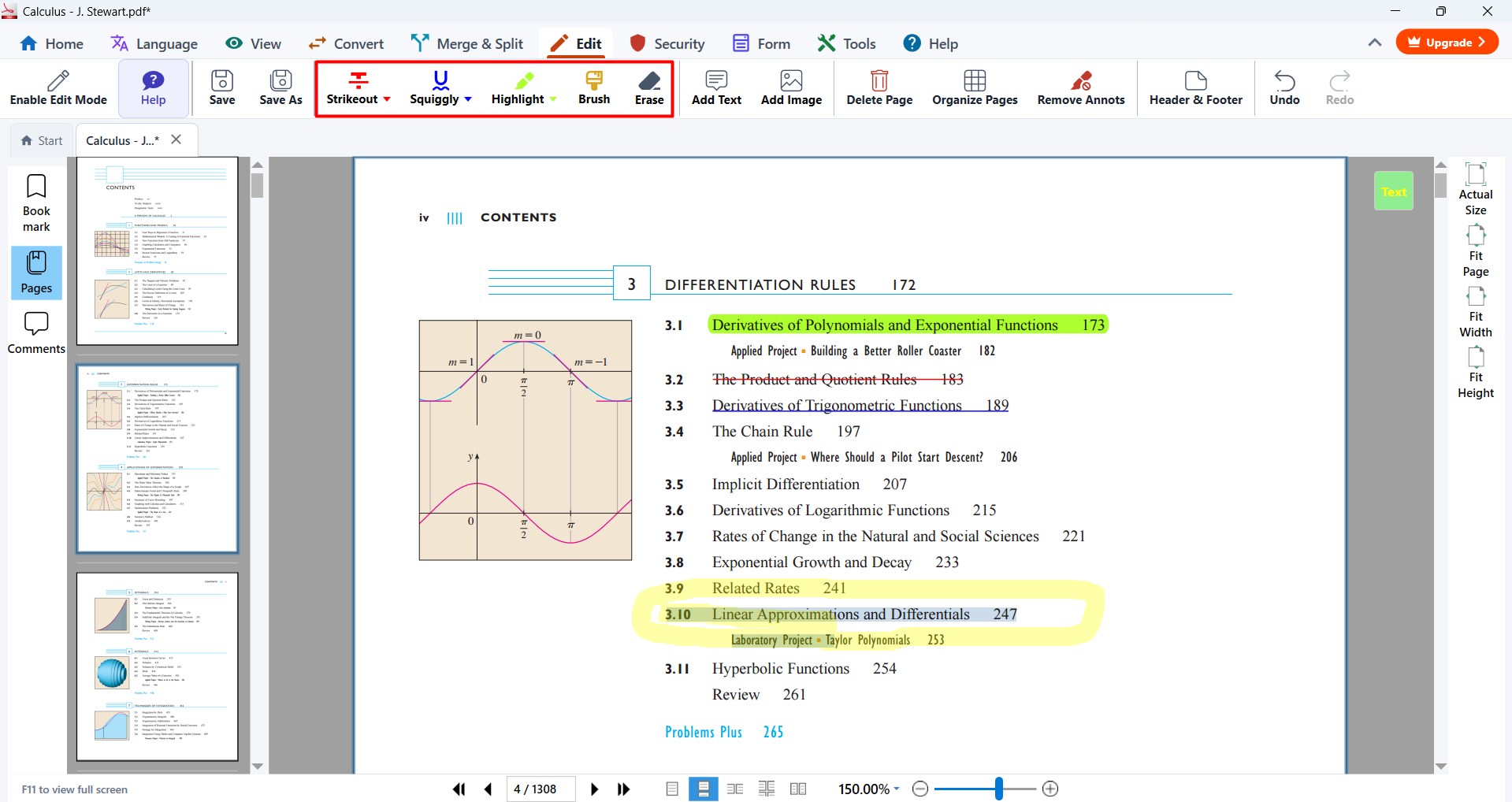Toggle the Pages thumbnail panel
Viewport: 1512px width, 802px height.
coord(36,273)
